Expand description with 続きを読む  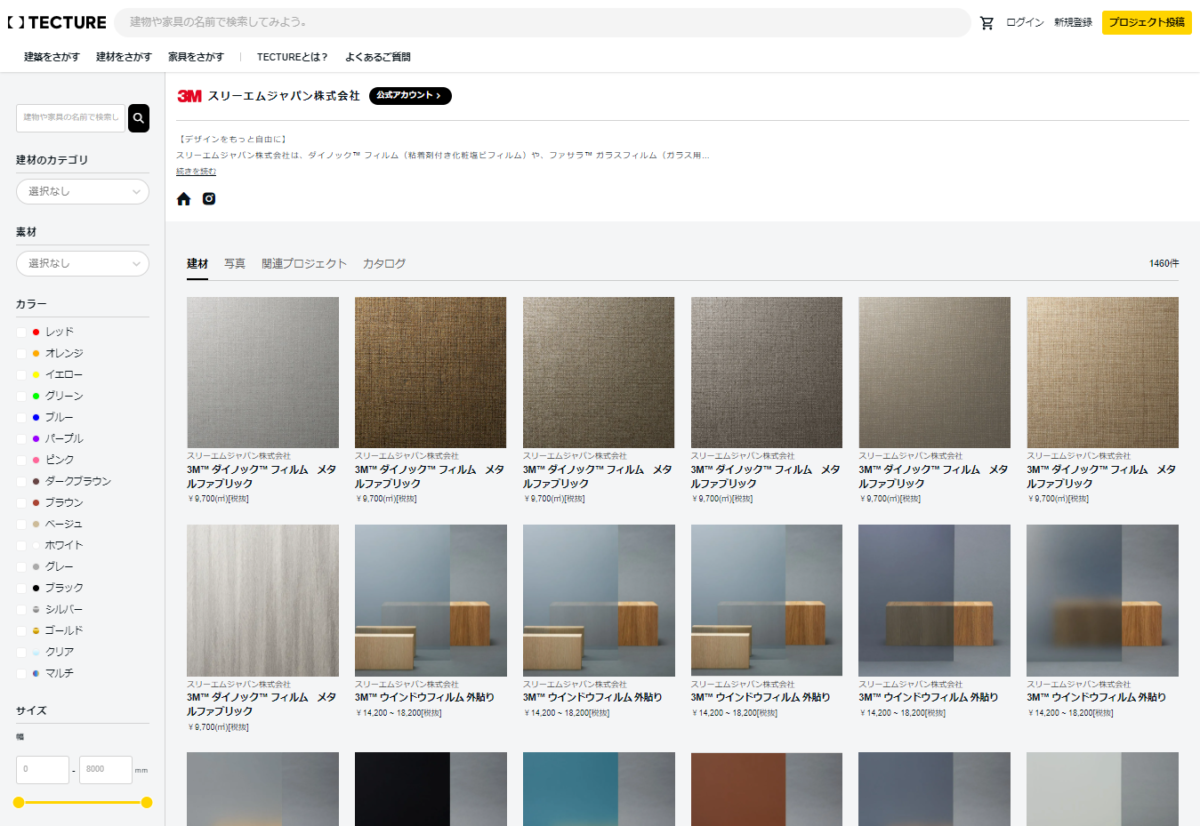pos(196,171)
